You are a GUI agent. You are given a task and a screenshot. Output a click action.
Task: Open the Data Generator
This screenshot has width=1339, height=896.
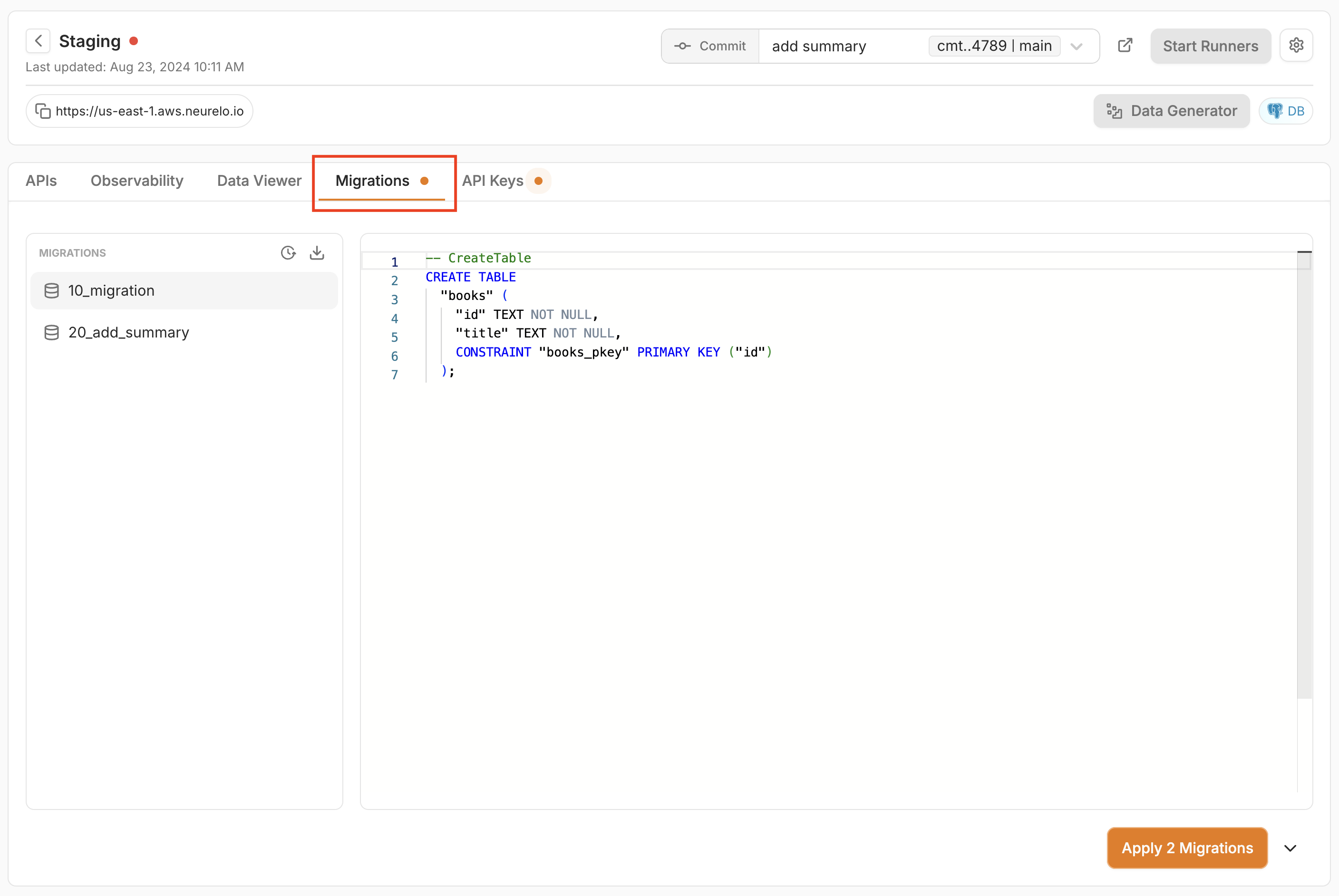point(1171,111)
